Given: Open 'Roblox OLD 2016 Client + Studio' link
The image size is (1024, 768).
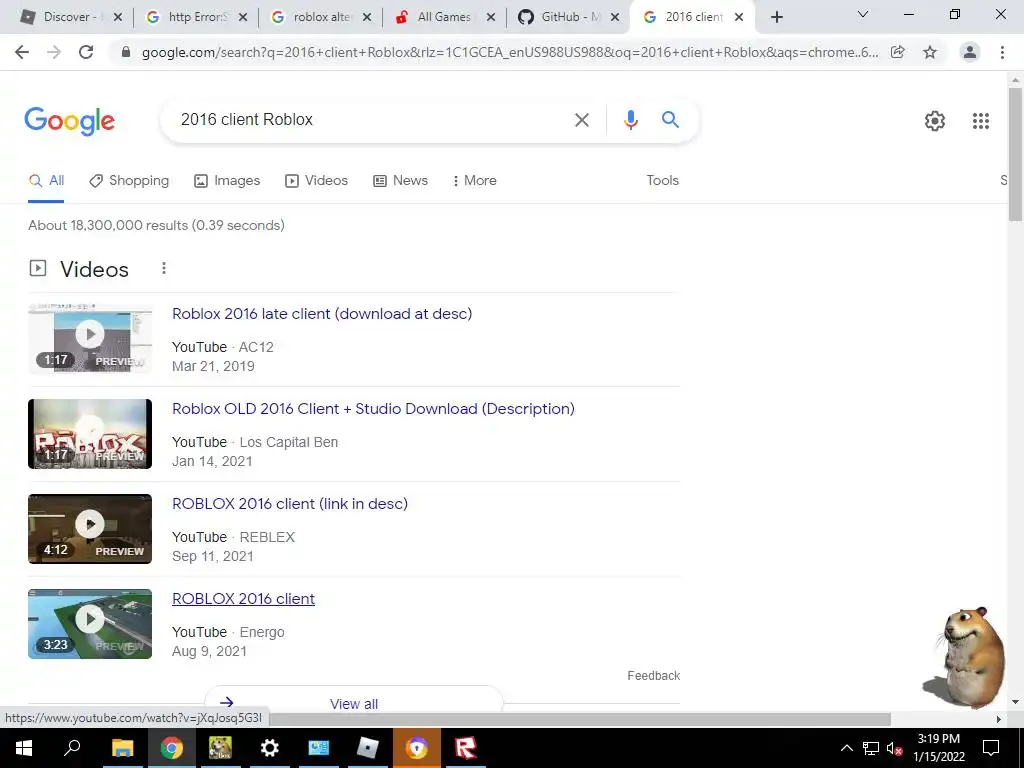Looking at the screenshot, I should (373, 409).
